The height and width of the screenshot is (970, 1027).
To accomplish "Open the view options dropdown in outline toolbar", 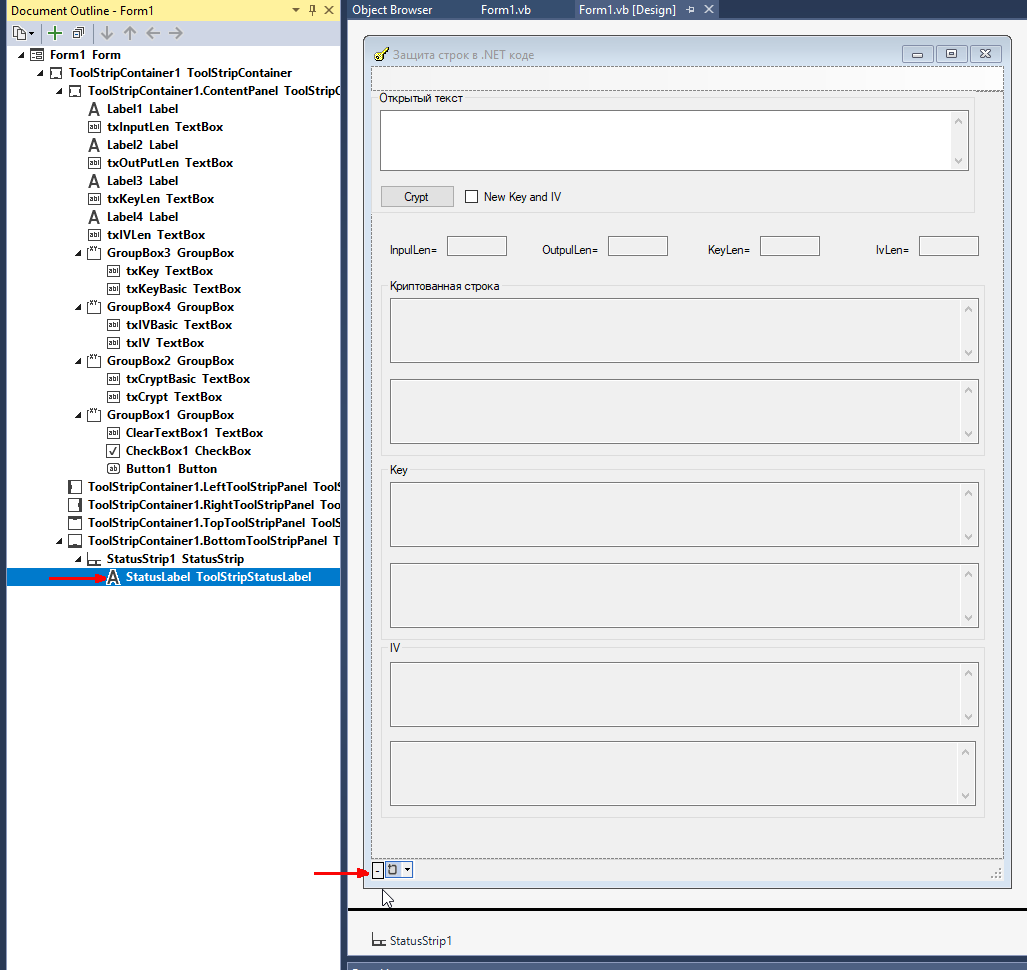I will click(x=24, y=33).
